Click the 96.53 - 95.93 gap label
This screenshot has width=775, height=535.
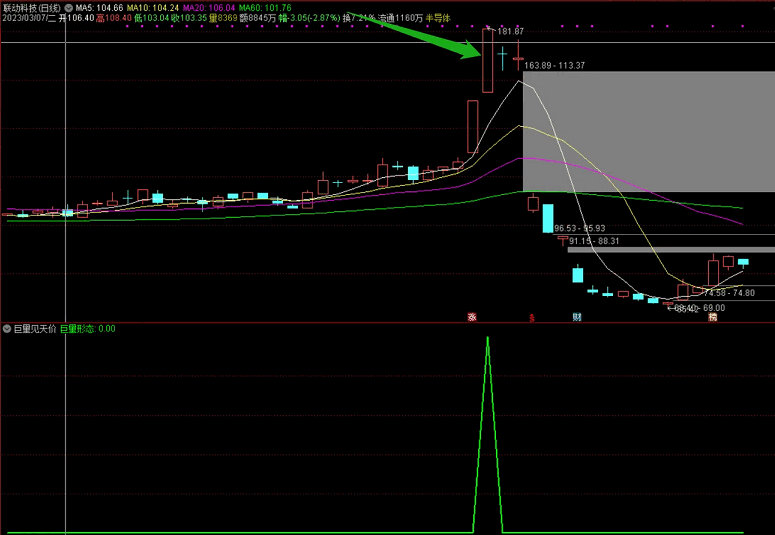point(580,228)
